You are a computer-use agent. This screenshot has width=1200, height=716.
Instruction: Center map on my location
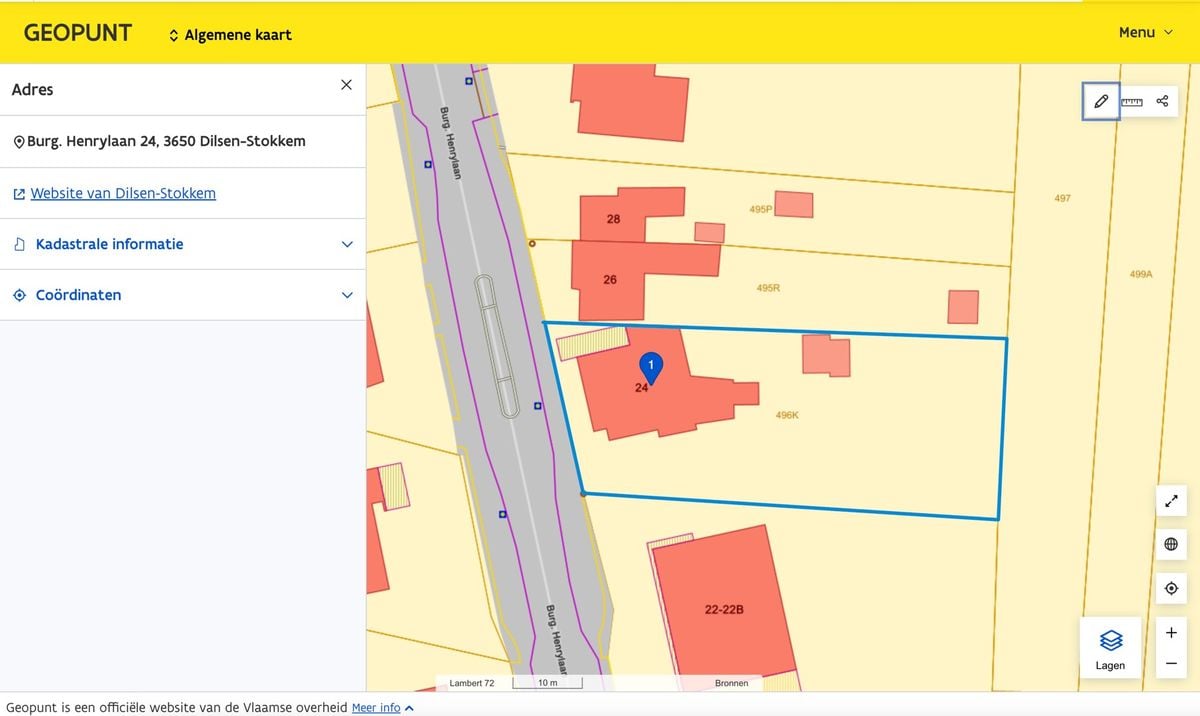pos(1171,588)
